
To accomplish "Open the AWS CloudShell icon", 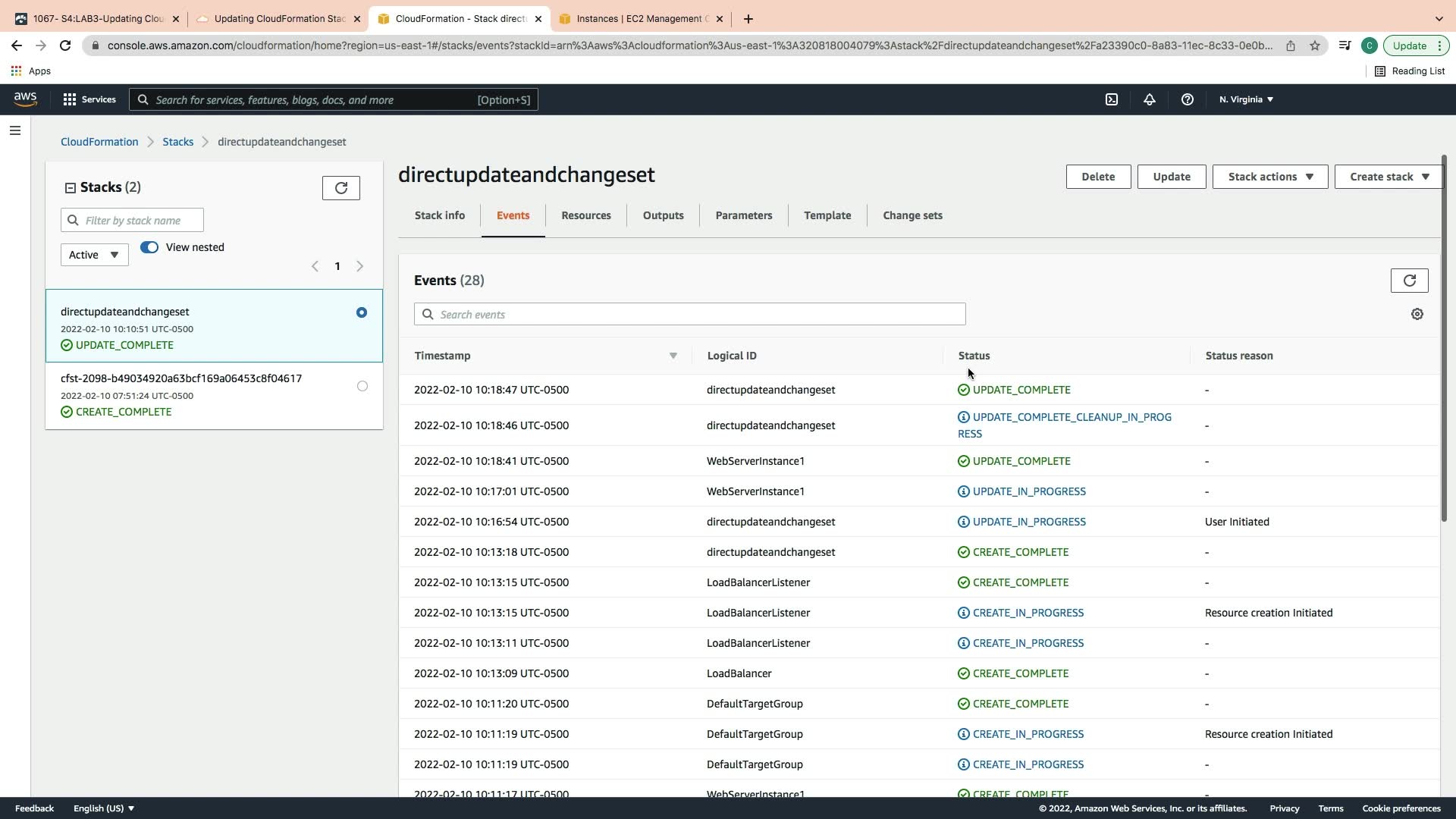I will point(1112,99).
